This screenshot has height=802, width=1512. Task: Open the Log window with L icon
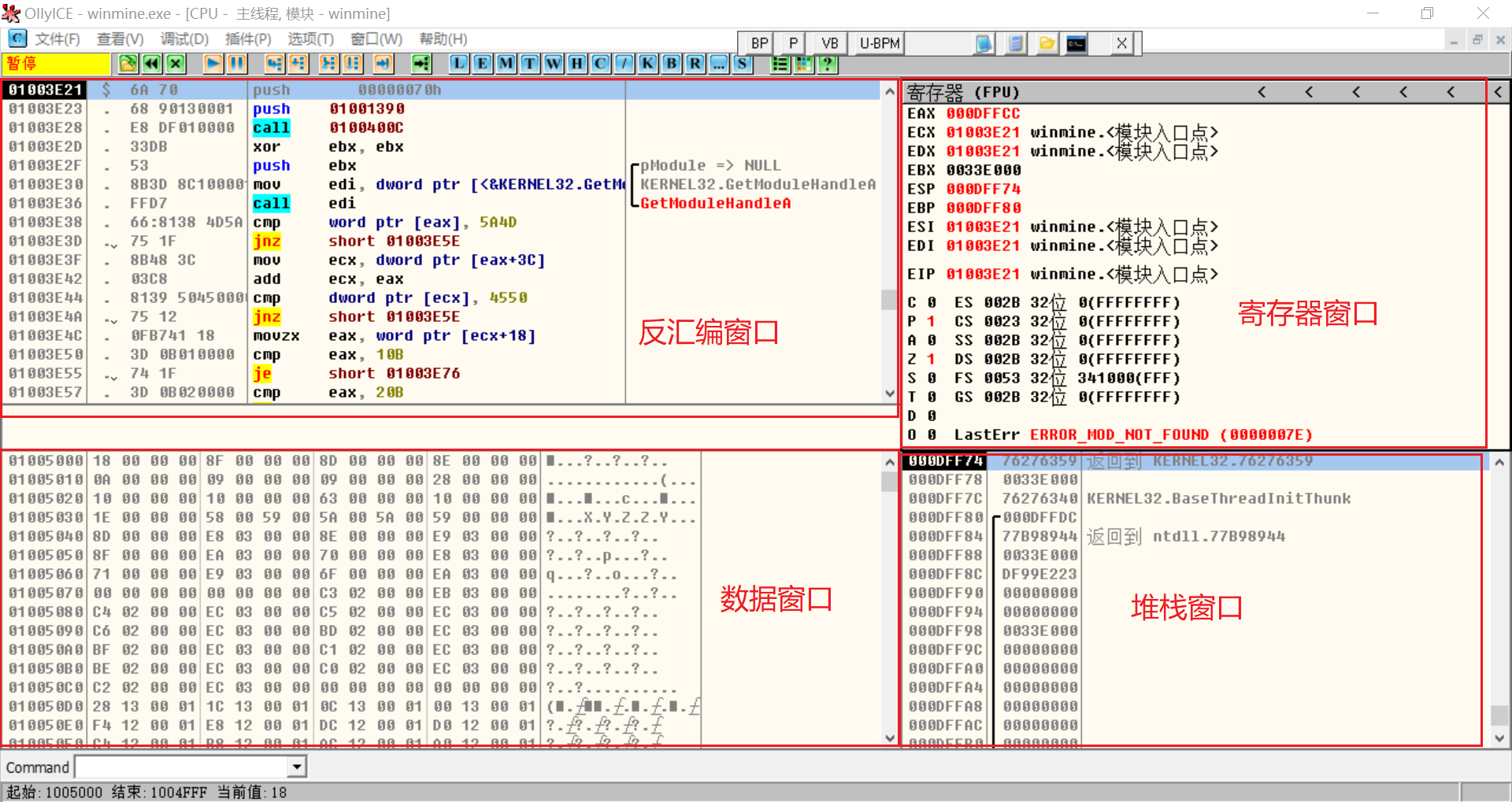coord(459,64)
